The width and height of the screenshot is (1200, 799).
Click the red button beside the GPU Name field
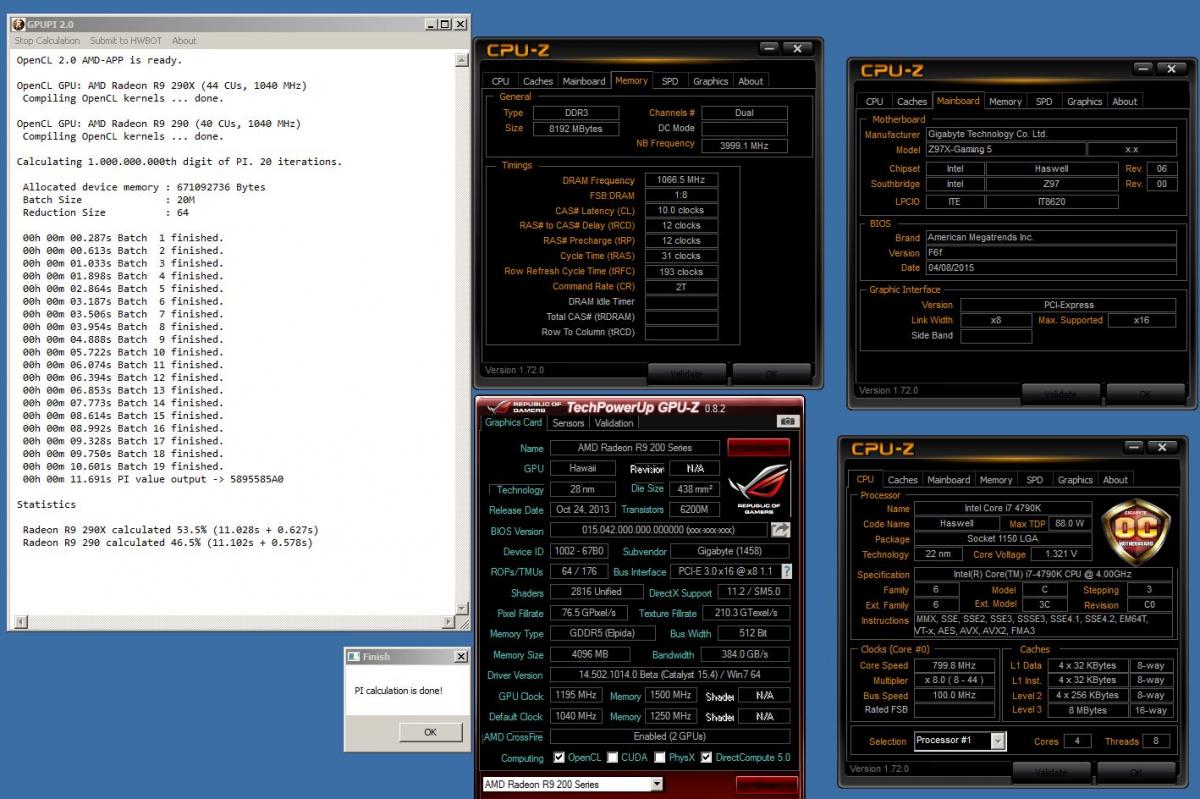click(758, 448)
